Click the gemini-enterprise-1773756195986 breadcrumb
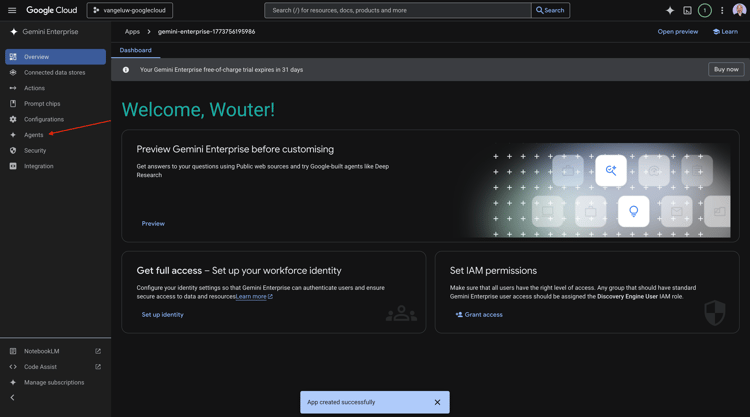 pyautogui.click(x=207, y=32)
